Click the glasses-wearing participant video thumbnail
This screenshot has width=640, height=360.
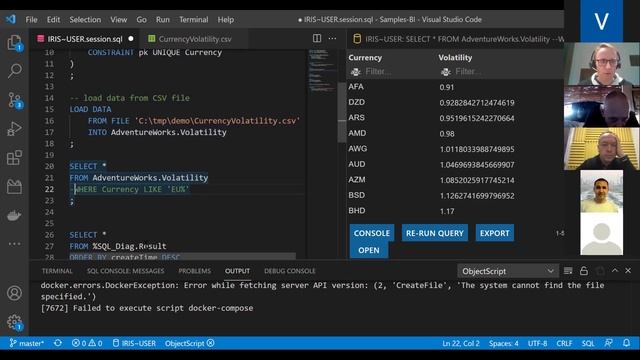pyautogui.click(x=602, y=64)
